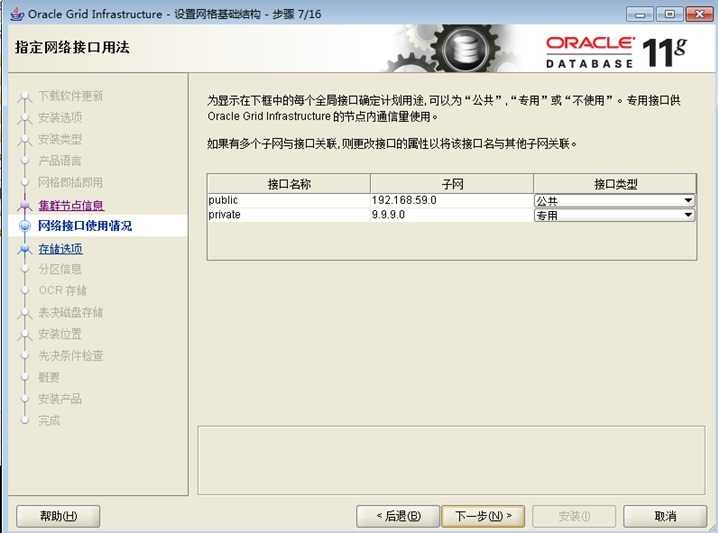Click the Java icon in the title bar
The width and height of the screenshot is (718, 533).
tap(17, 14)
